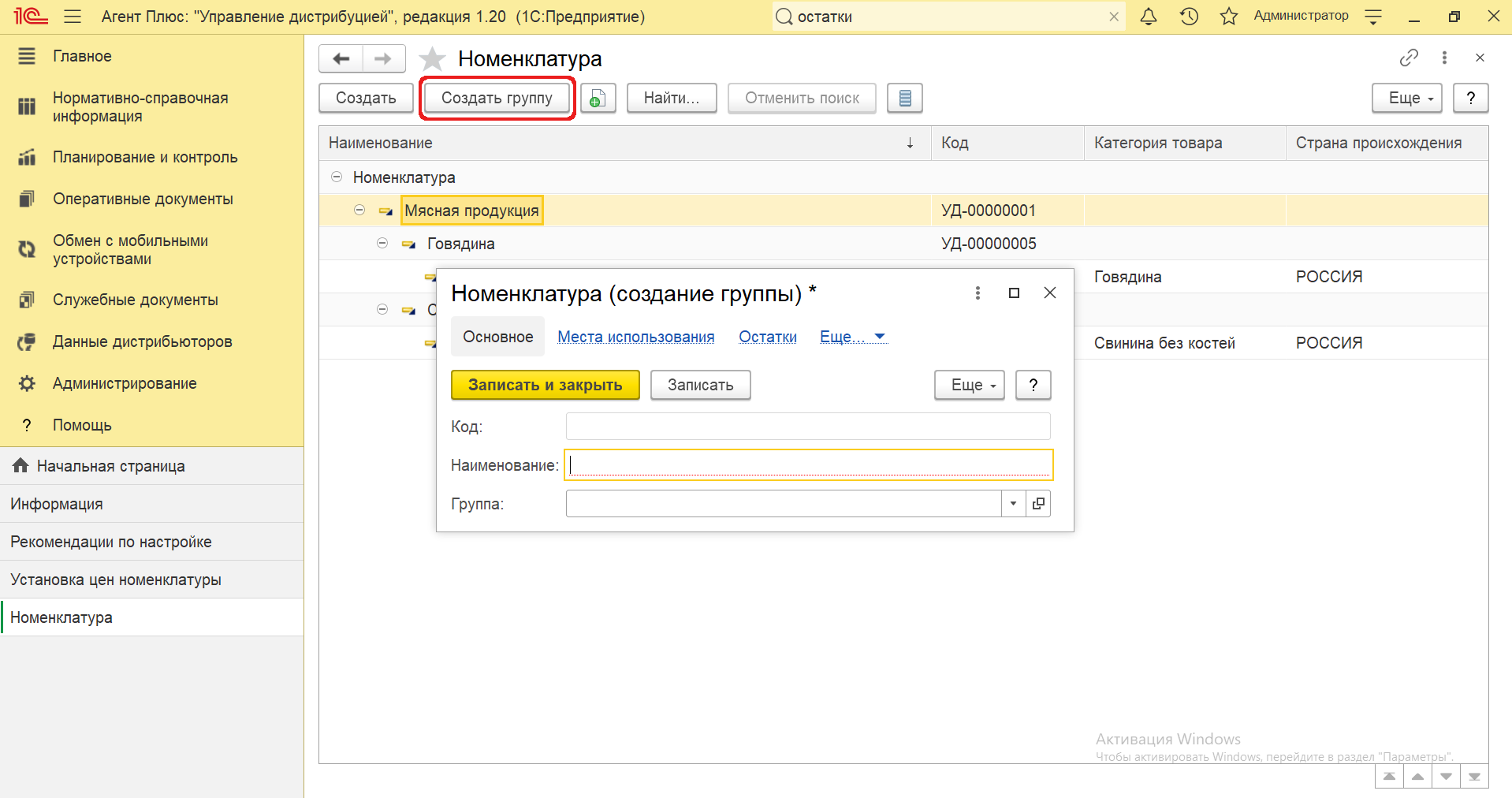Select the Говядина tree row
Viewport: 1512px width, 798px height.
click(903, 244)
